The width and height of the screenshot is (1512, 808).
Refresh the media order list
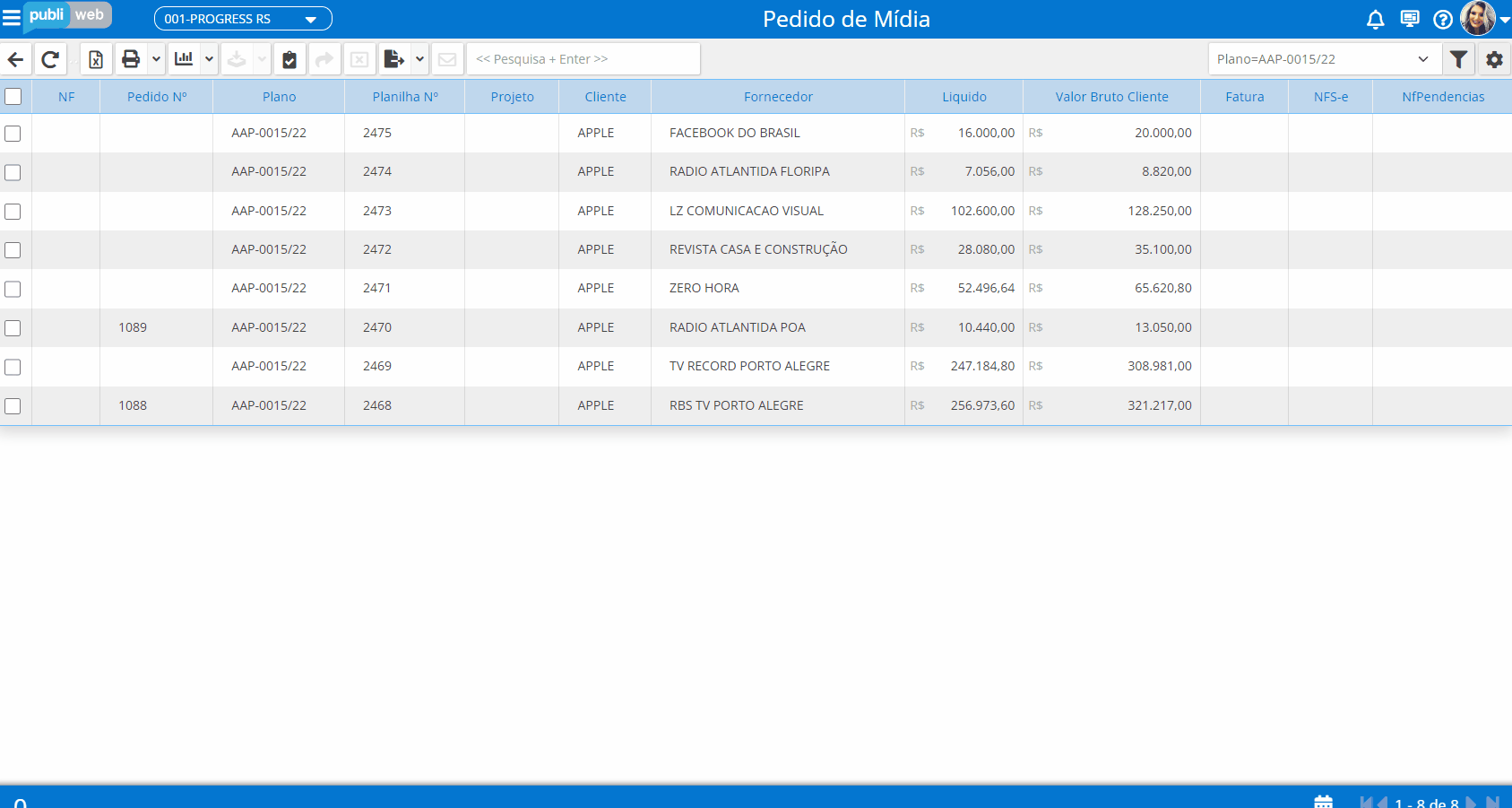[x=50, y=59]
